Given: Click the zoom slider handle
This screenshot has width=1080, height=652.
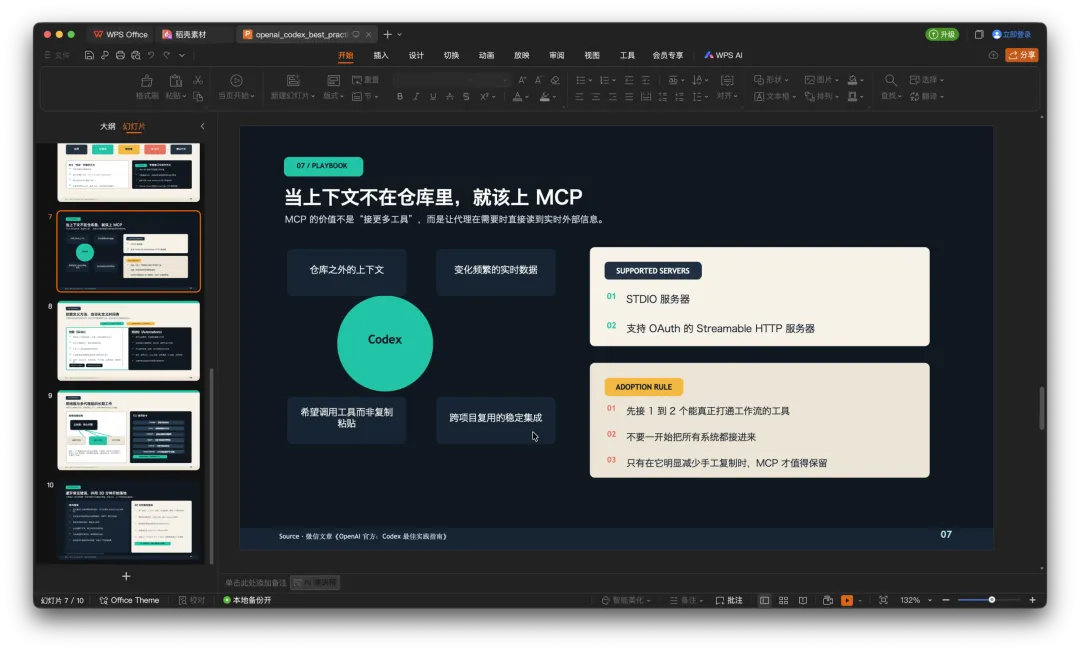Looking at the screenshot, I should [992, 600].
